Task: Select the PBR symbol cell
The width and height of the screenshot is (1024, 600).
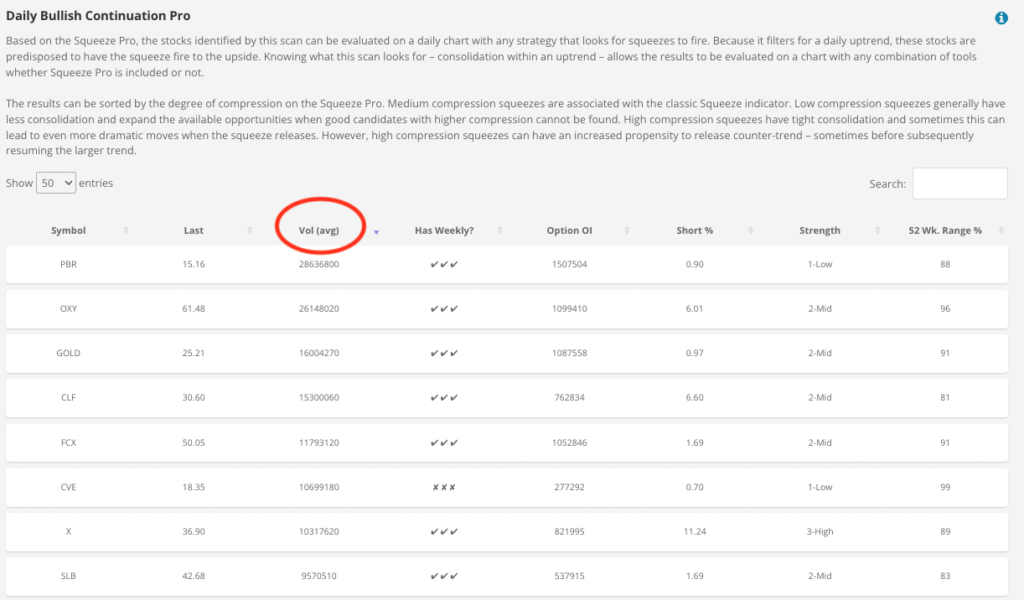Action: pyautogui.click(x=69, y=264)
